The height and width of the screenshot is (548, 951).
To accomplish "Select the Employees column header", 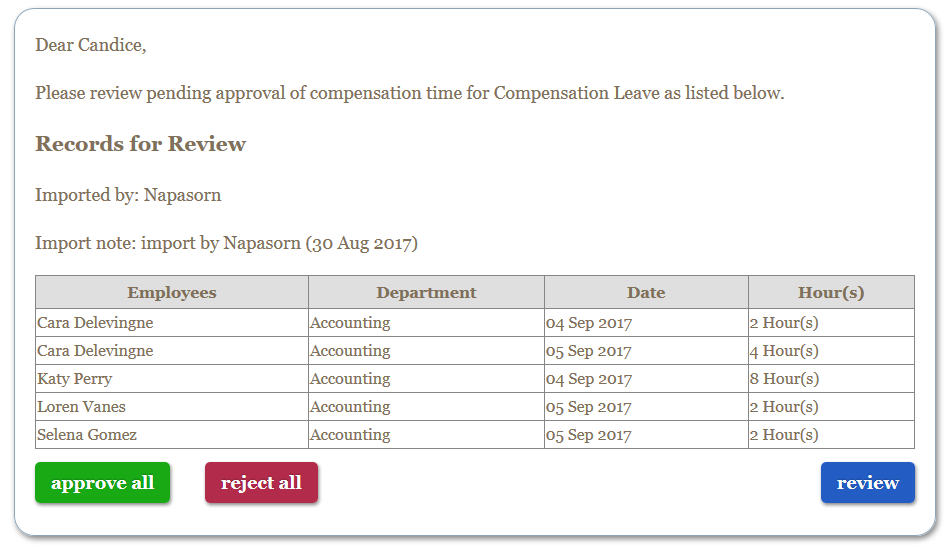I will point(172,292).
